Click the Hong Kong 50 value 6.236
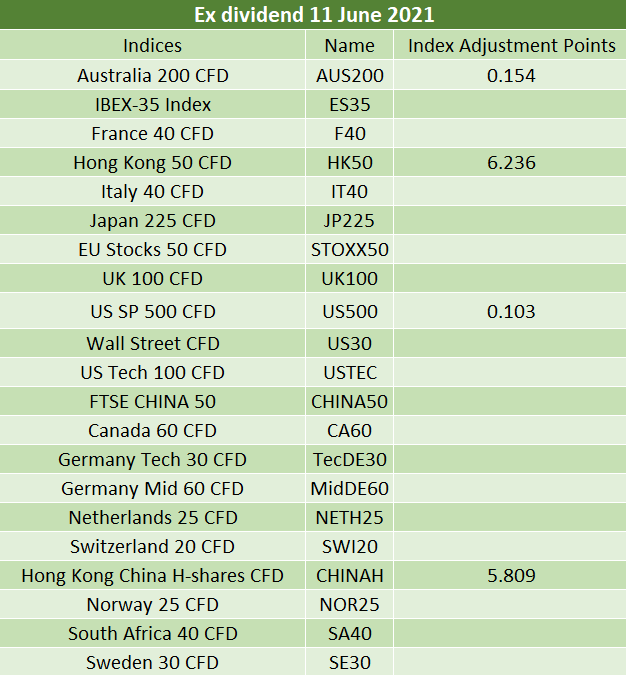This screenshot has height=675, width=626. click(511, 162)
